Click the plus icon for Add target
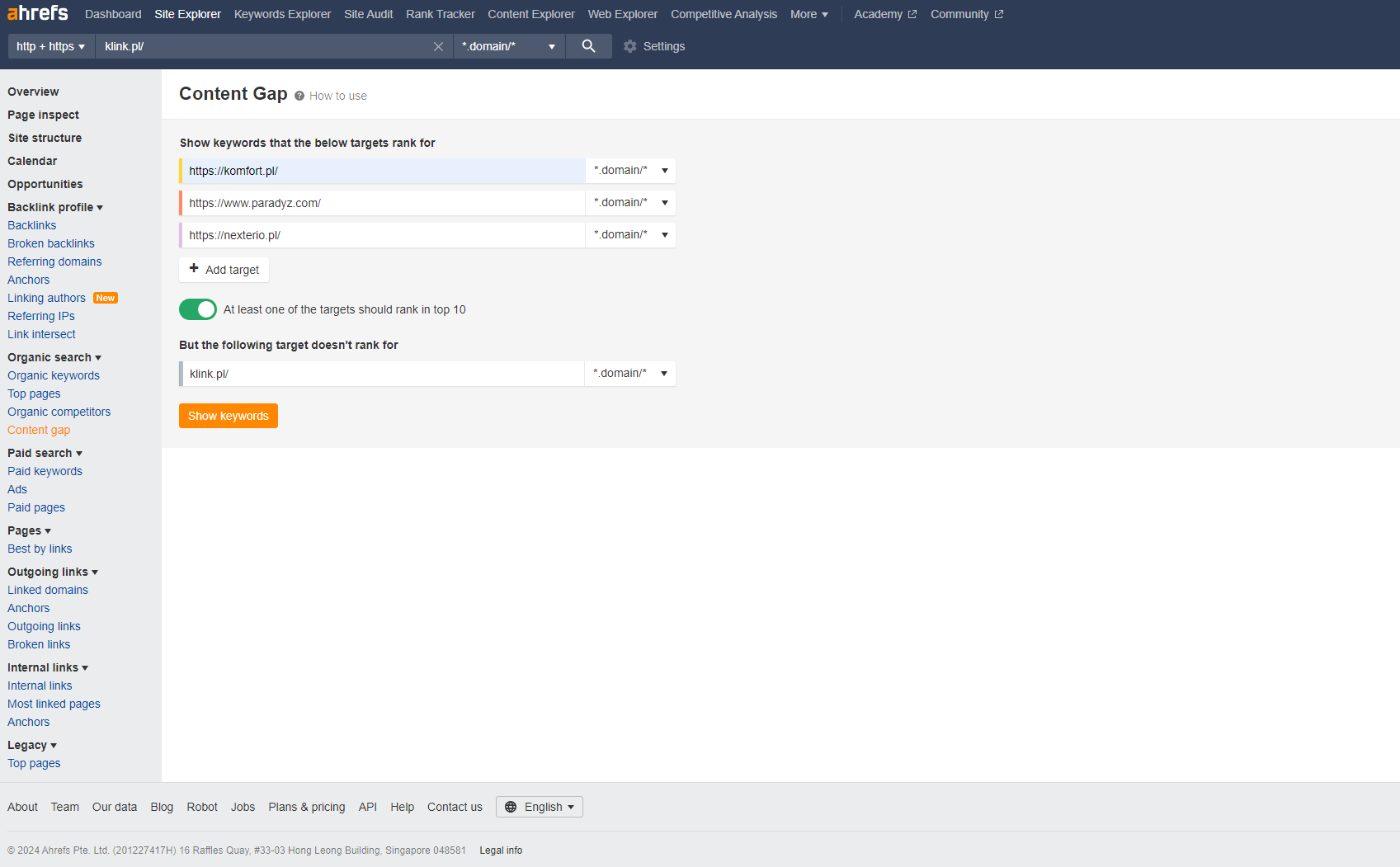Screen dimensions: 1400x867 point(194,268)
